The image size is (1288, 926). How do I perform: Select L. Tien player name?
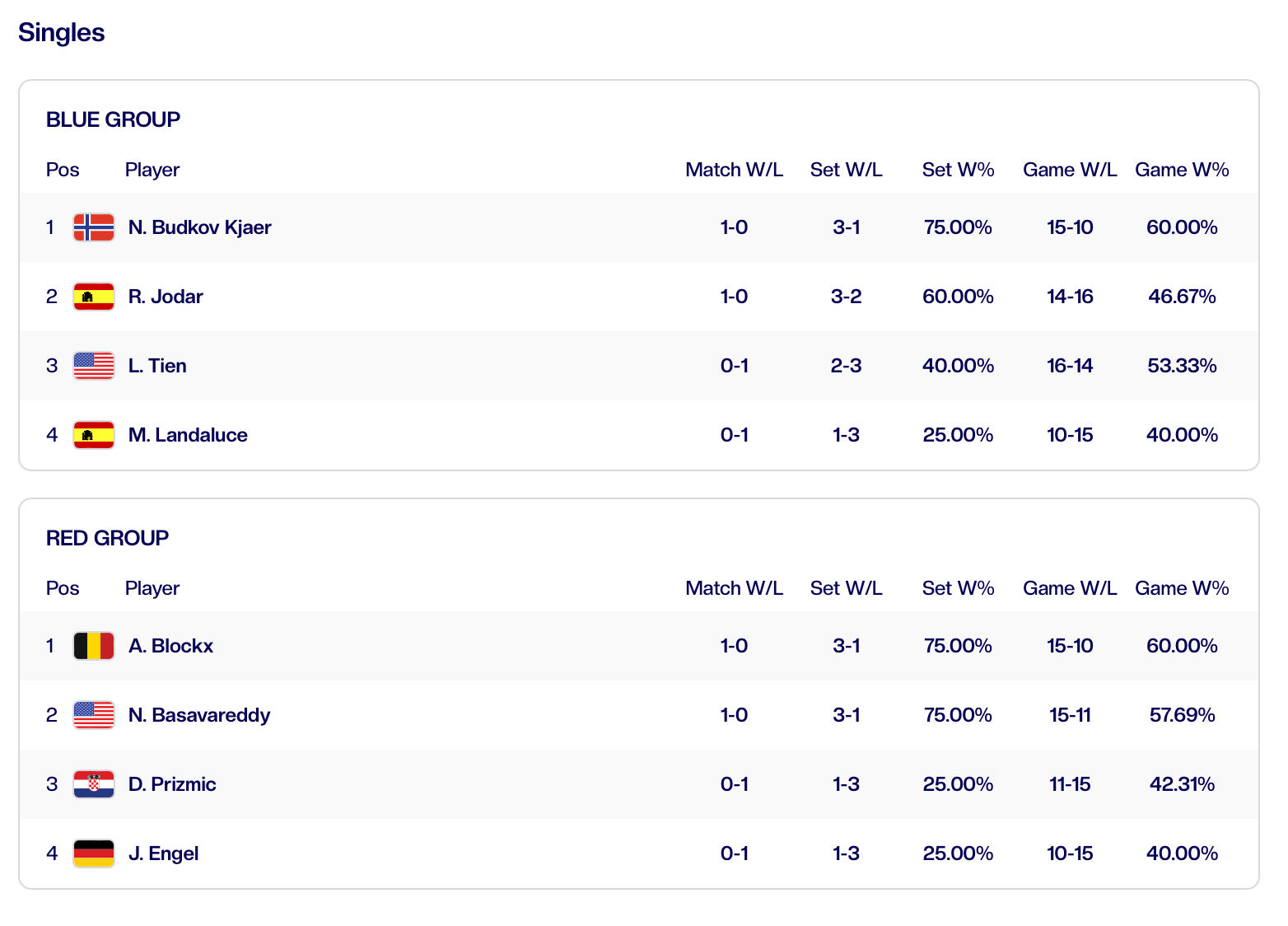pos(157,366)
